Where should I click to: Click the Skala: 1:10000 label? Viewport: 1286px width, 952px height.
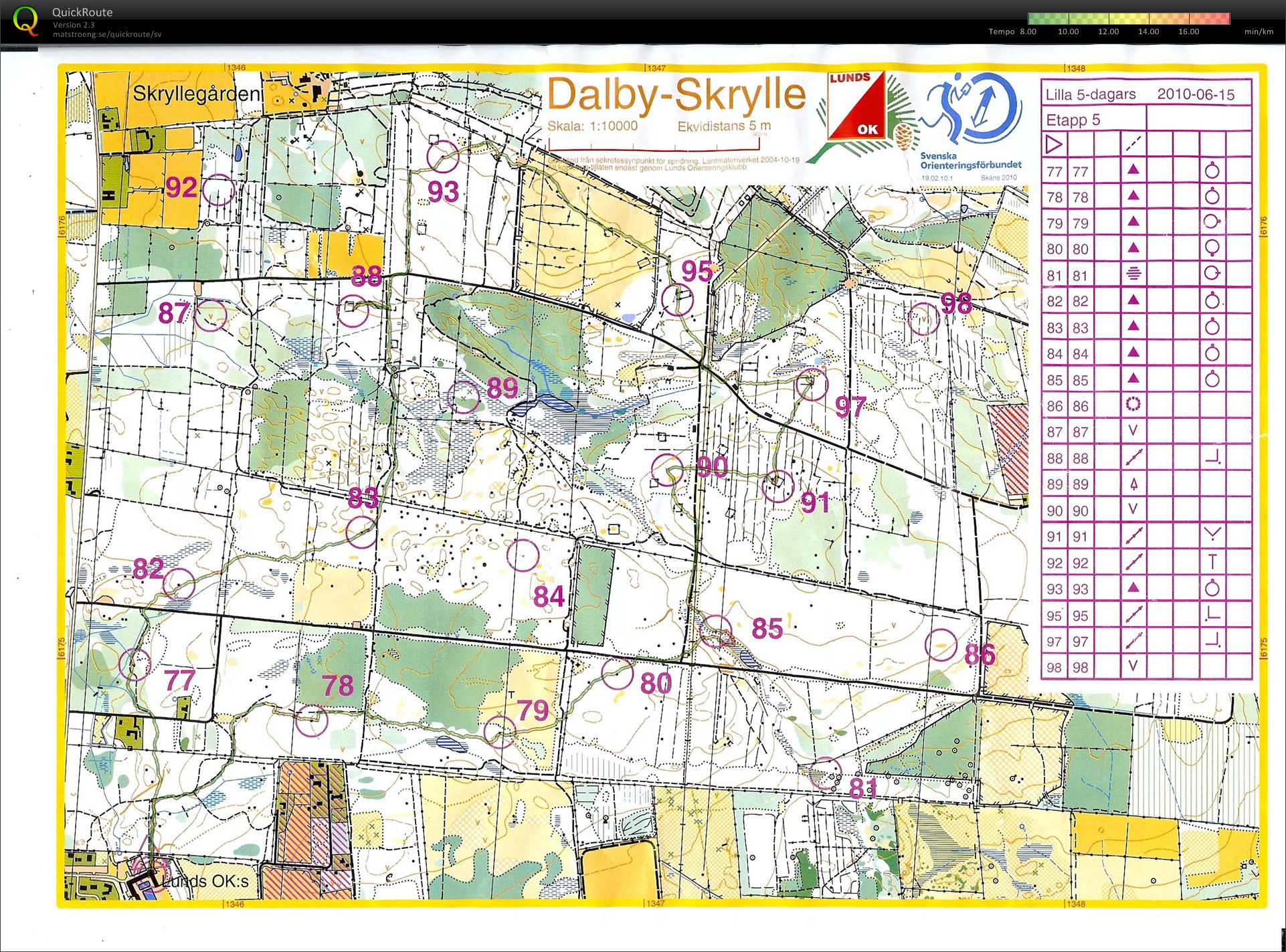592,126
